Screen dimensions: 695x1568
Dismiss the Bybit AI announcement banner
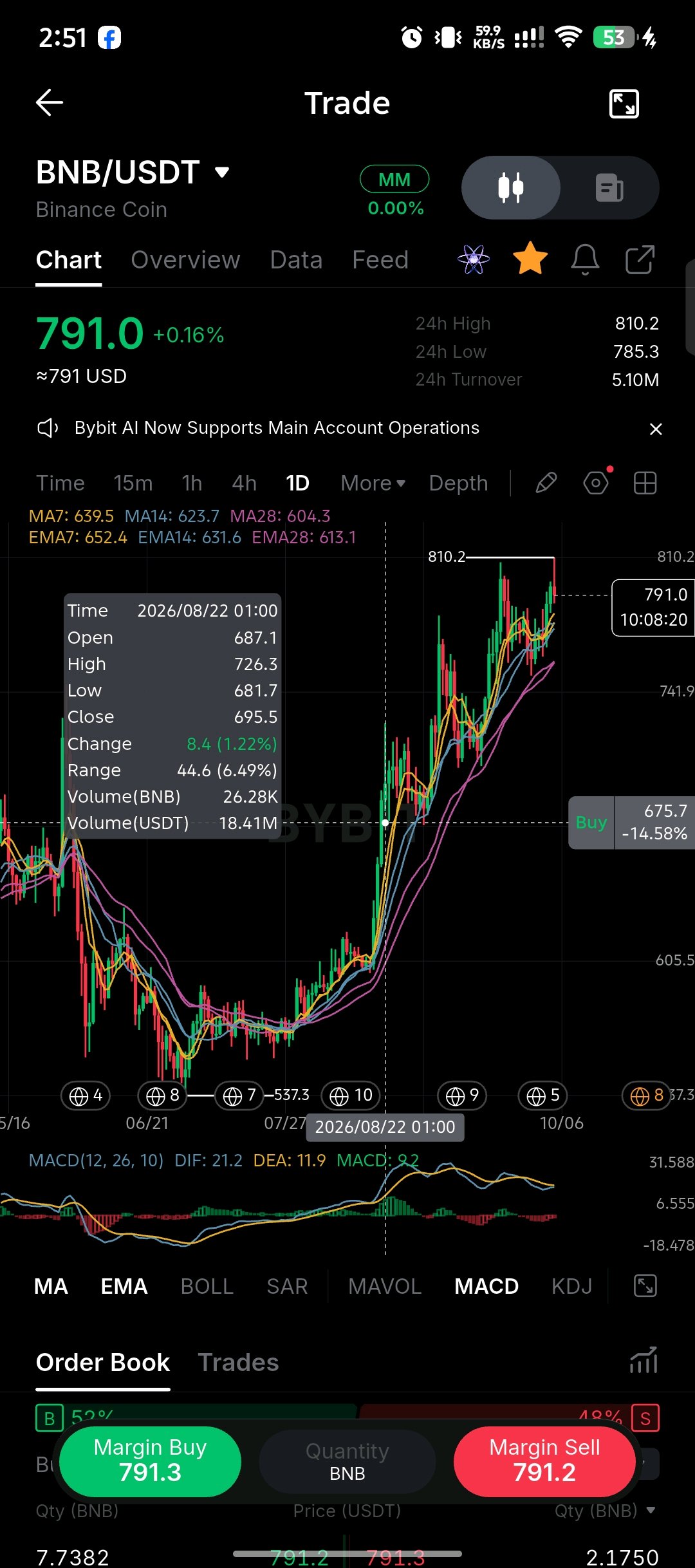656,429
